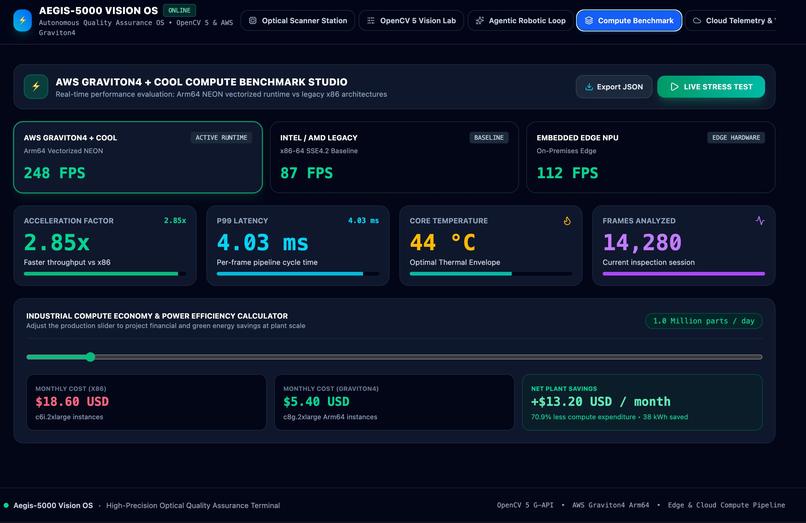806x523 pixels.
Task: Click the large '4.03 ms' latency value
Action: click(263, 243)
